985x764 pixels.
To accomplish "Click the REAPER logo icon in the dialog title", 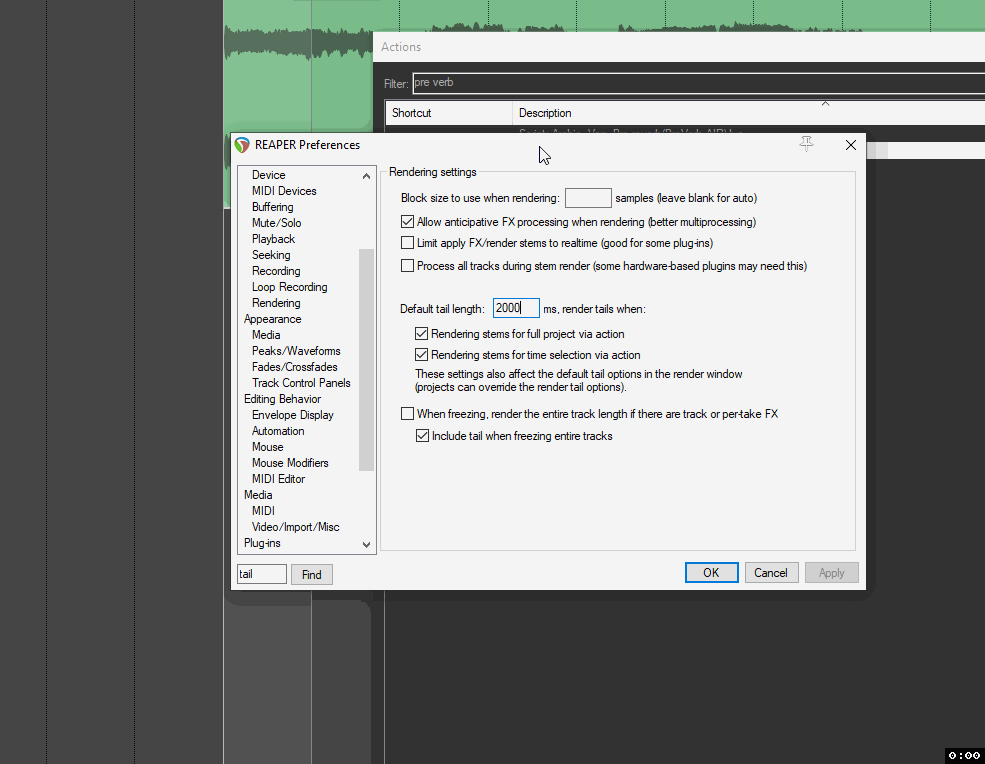I will click(x=242, y=145).
